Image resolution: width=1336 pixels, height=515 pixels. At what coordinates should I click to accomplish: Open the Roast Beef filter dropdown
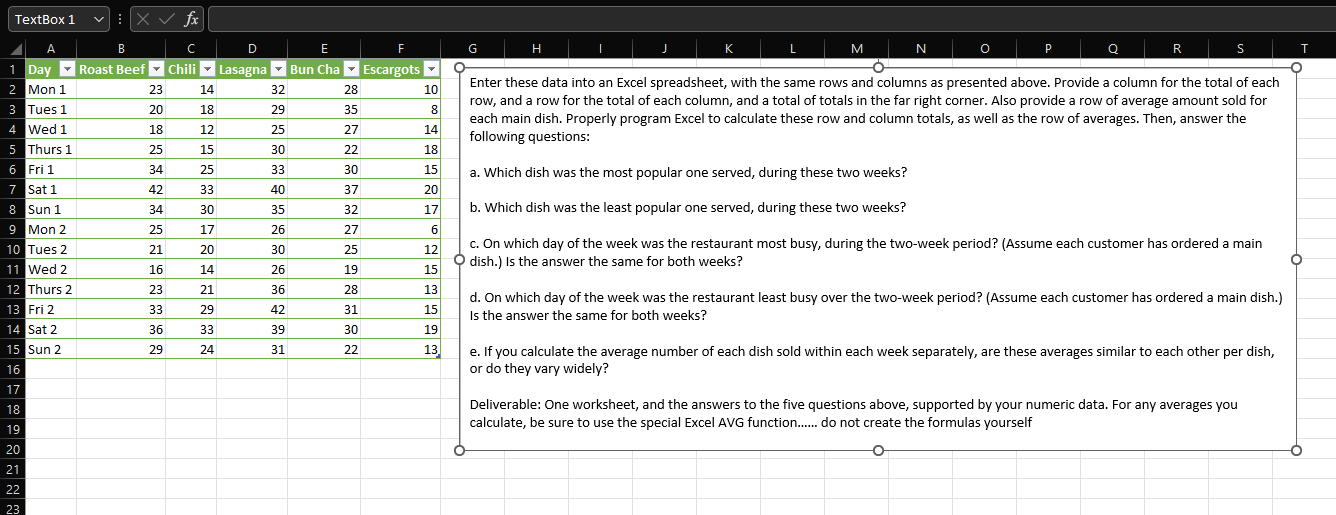point(155,69)
